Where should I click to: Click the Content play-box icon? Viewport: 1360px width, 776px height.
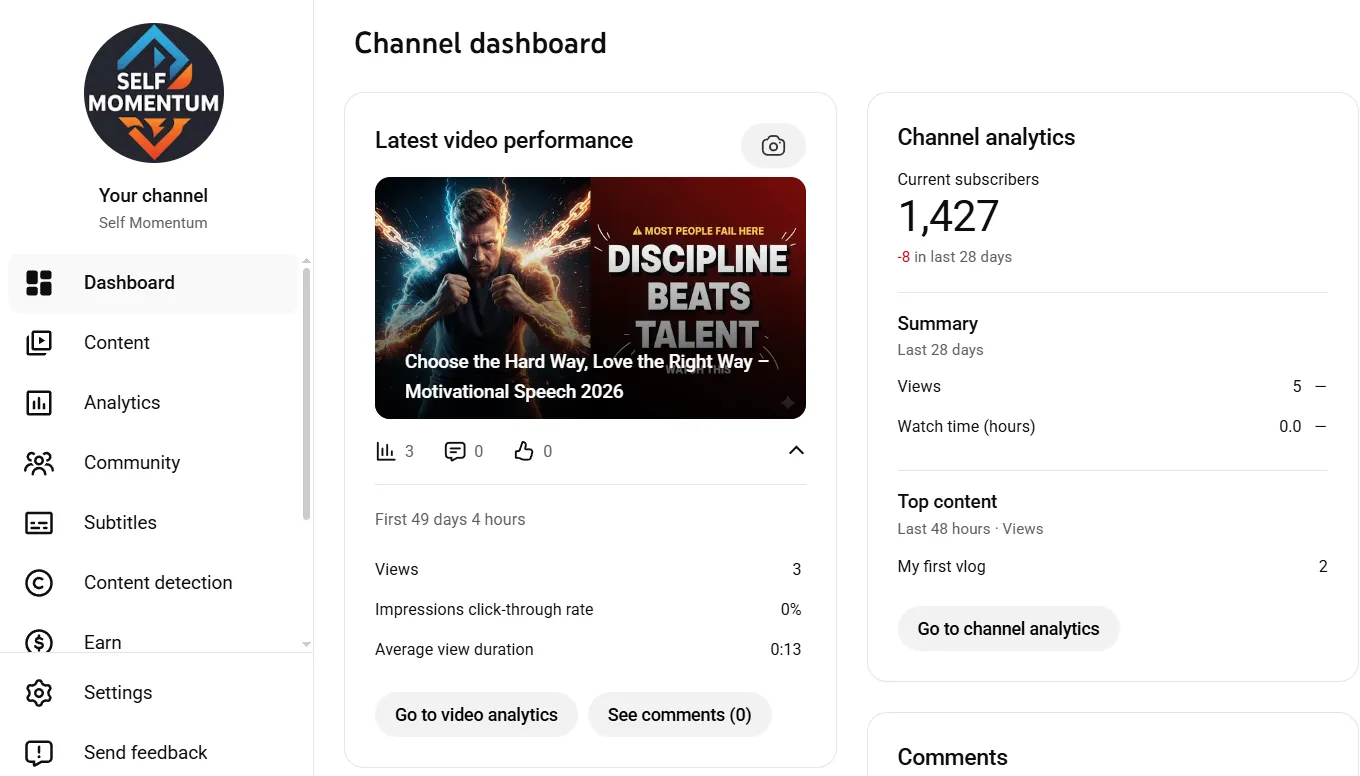[39, 343]
